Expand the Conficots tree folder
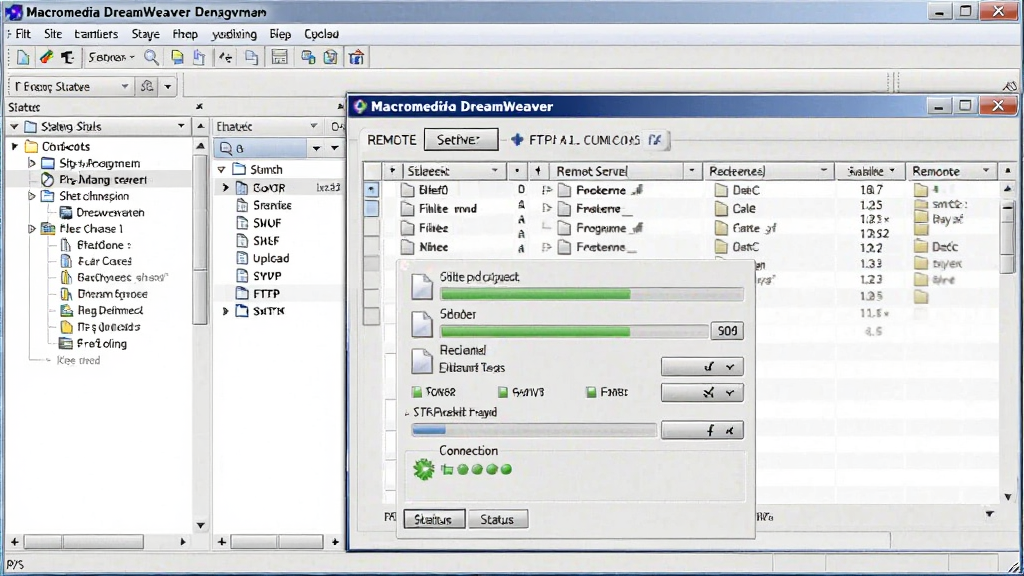The width and height of the screenshot is (1024, 576). [x=15, y=146]
